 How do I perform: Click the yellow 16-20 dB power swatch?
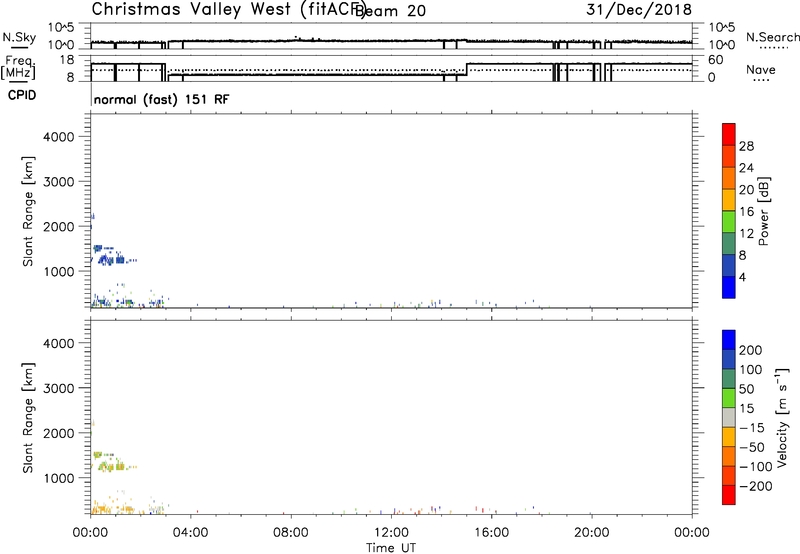tap(729, 199)
